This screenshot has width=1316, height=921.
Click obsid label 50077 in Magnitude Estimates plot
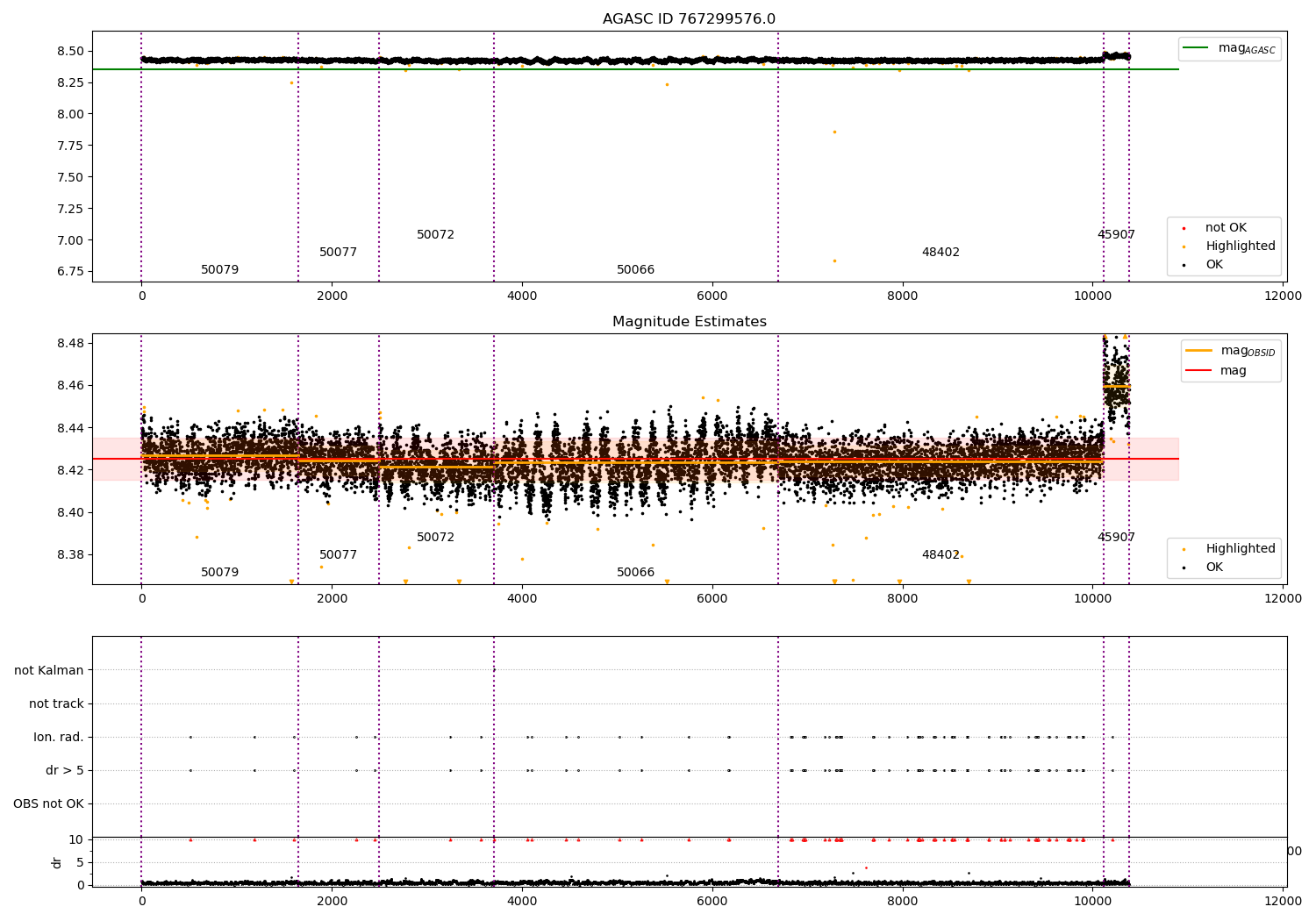tap(338, 555)
